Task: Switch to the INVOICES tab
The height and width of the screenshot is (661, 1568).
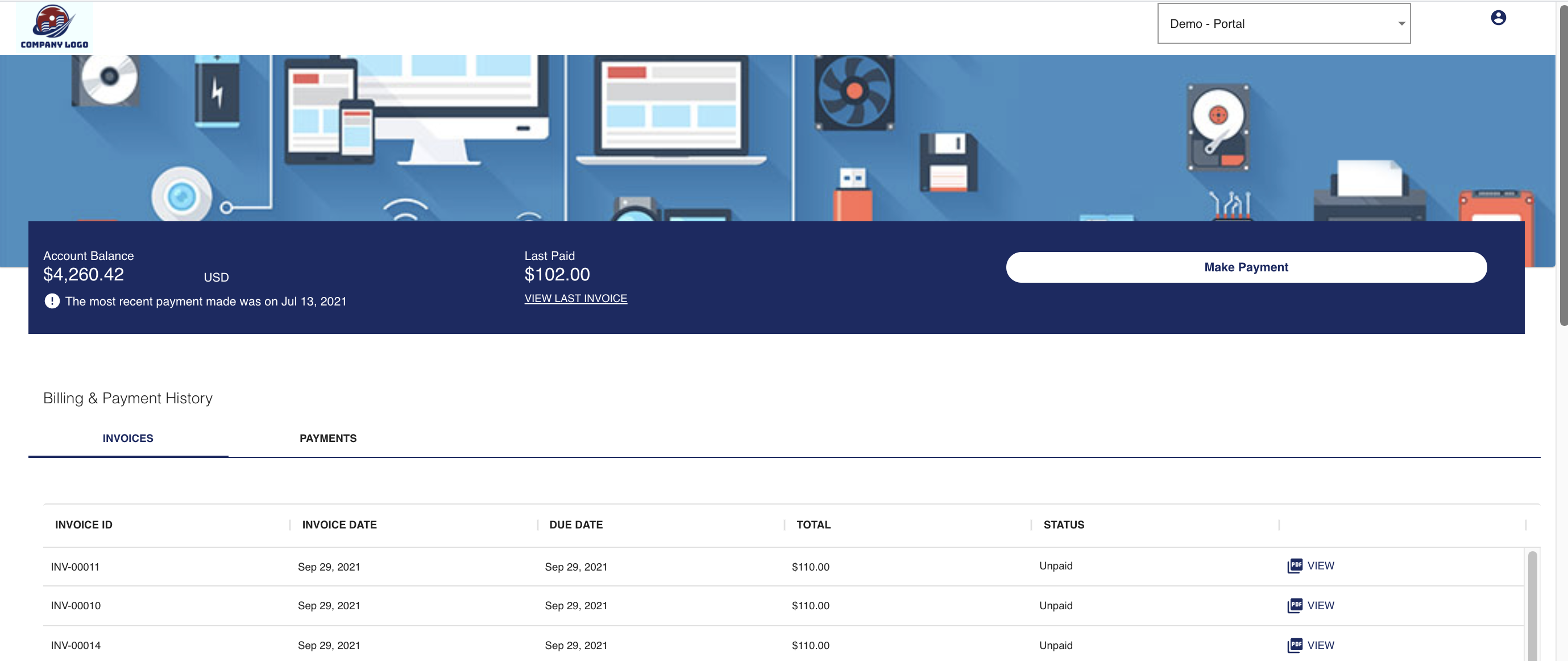Action: (x=128, y=438)
